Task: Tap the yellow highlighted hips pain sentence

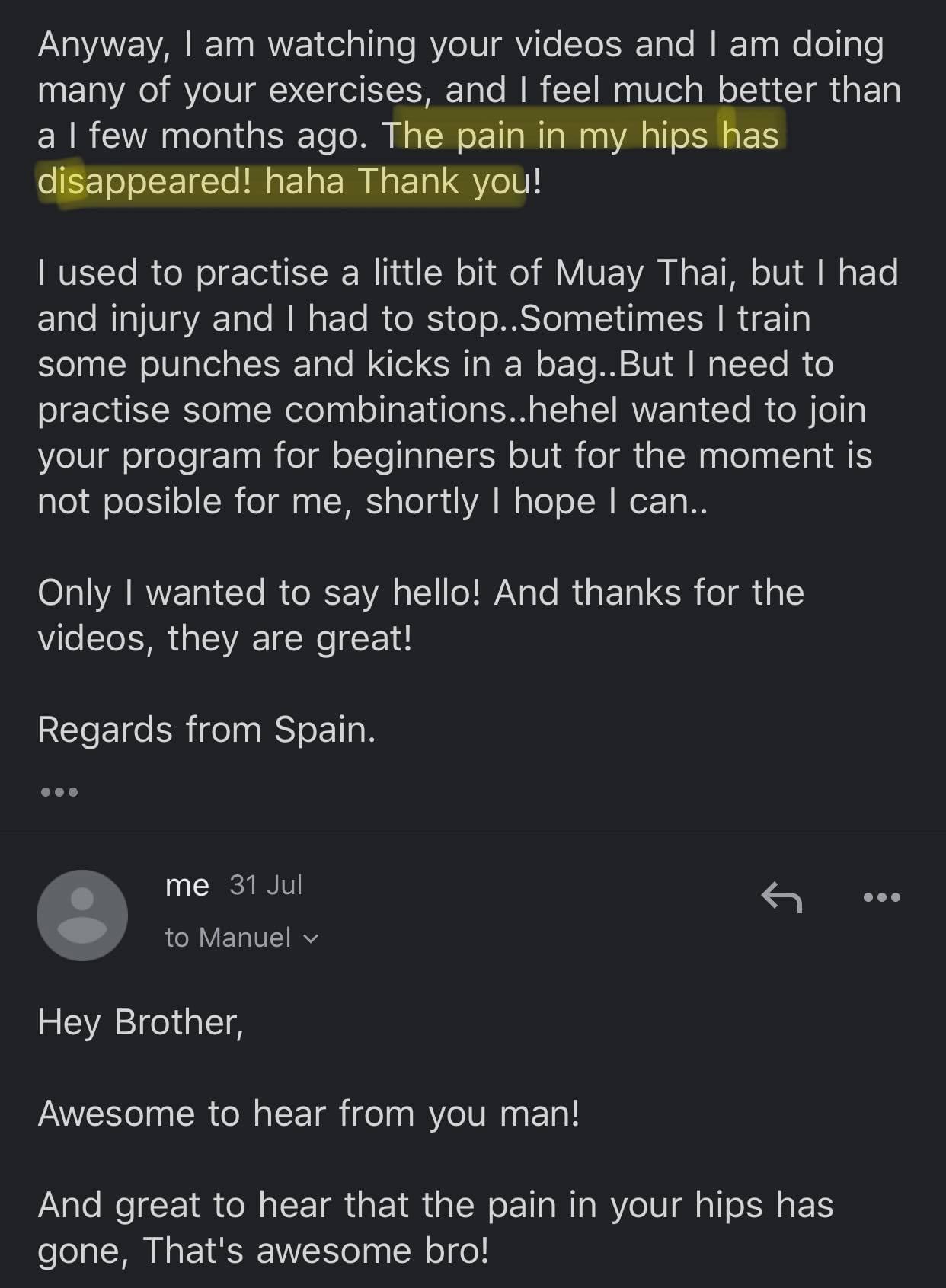Action: click(411, 158)
